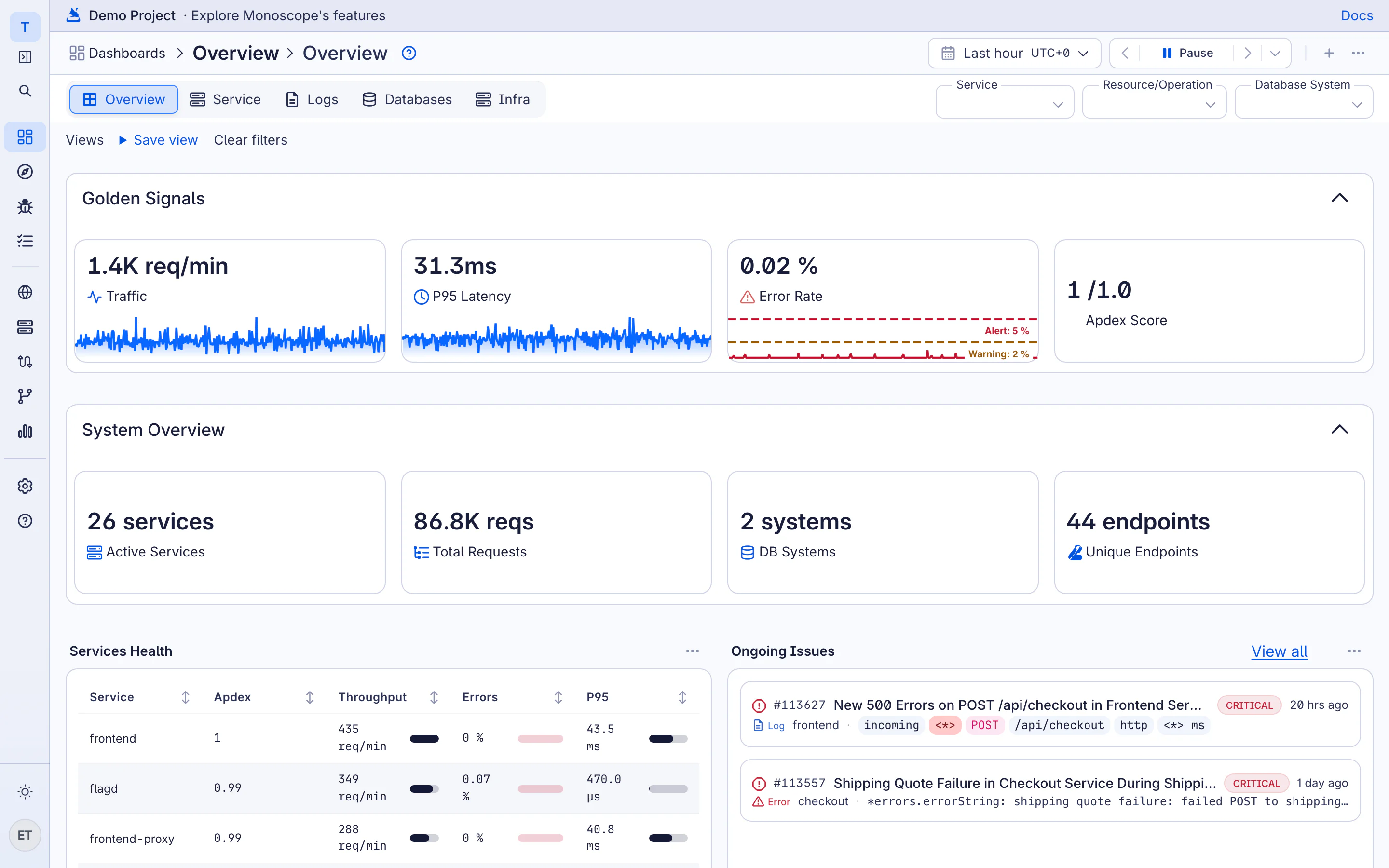This screenshot has height=868, width=1389.
Task: Collapse the System Overview section
Action: (x=1340, y=430)
